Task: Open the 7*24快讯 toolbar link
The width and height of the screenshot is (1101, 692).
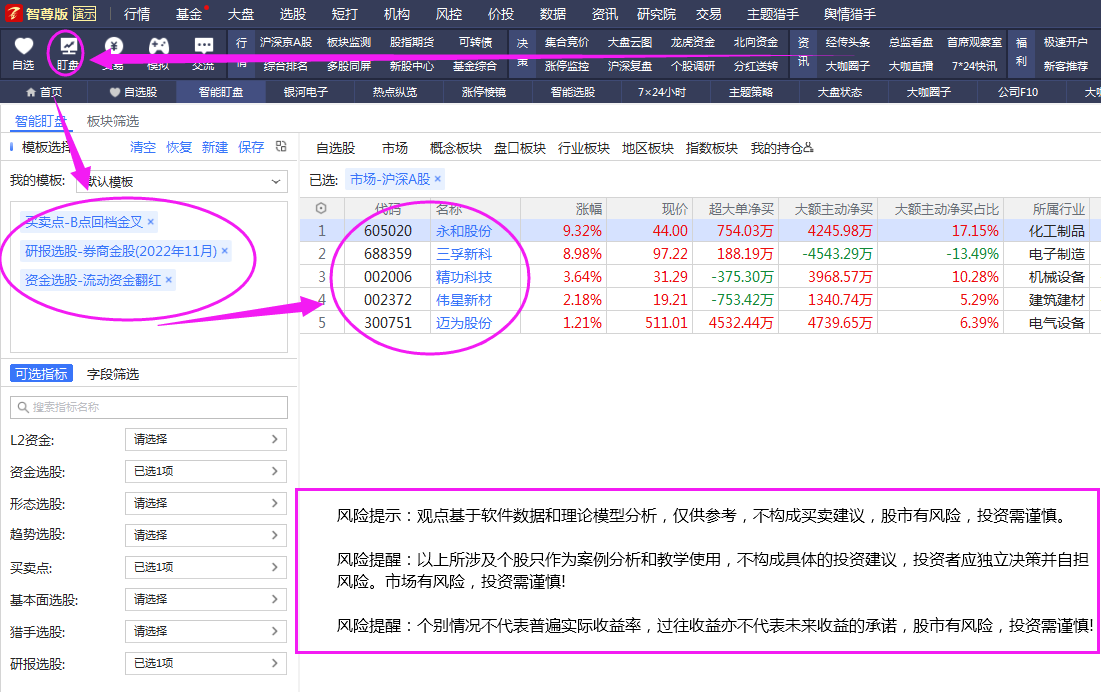Action: [974, 66]
